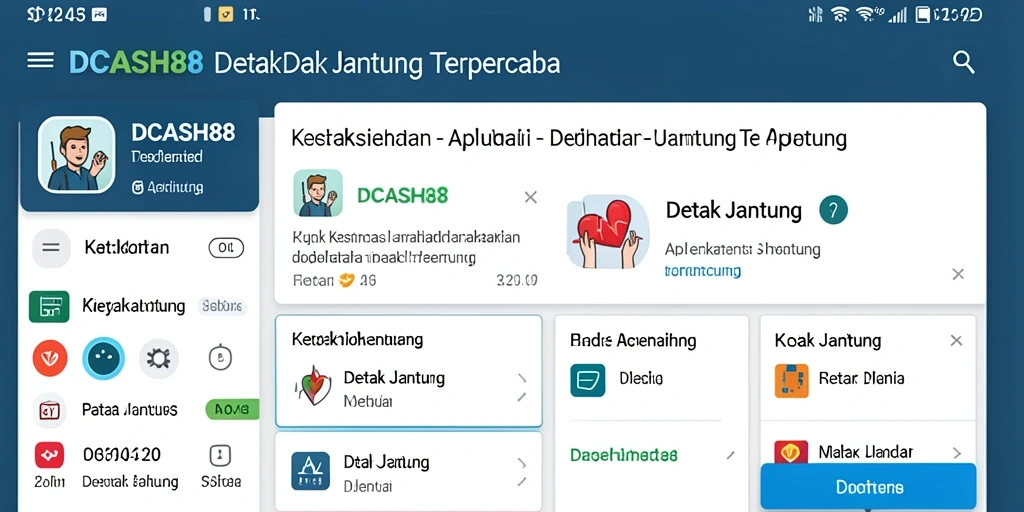Click the outlined timer icon in sidebar
The image size is (1024, 512).
(220, 357)
